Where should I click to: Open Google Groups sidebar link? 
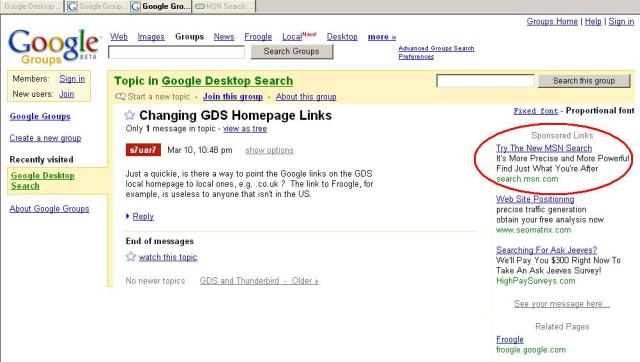point(40,116)
